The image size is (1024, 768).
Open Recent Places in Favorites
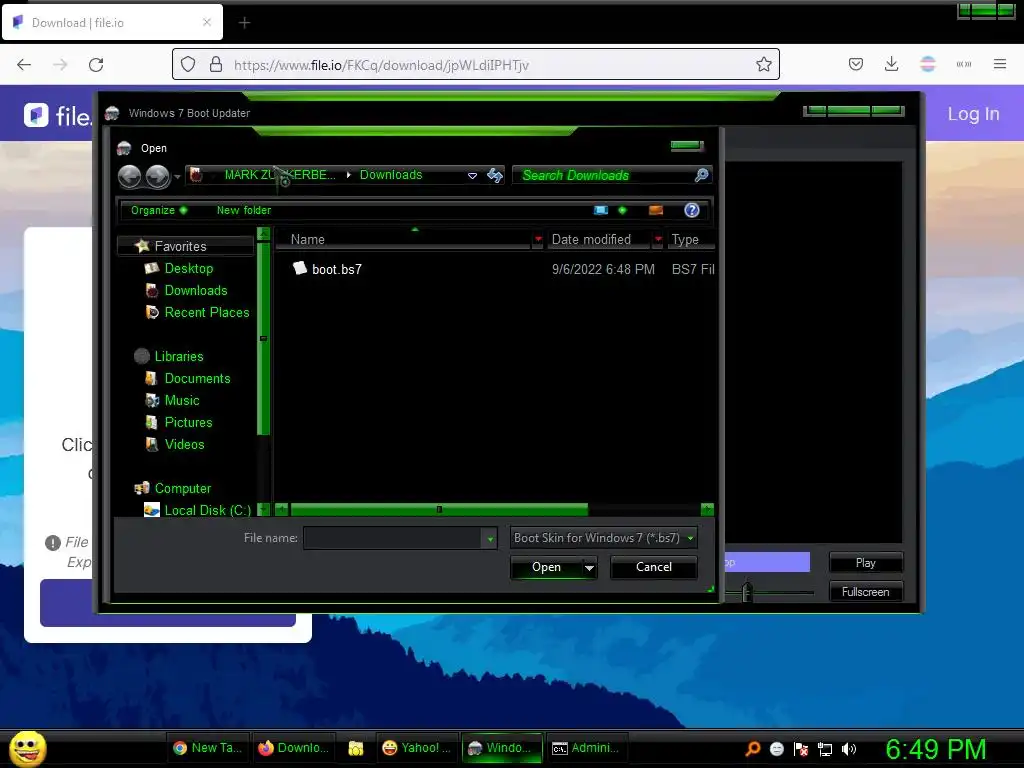(206, 313)
